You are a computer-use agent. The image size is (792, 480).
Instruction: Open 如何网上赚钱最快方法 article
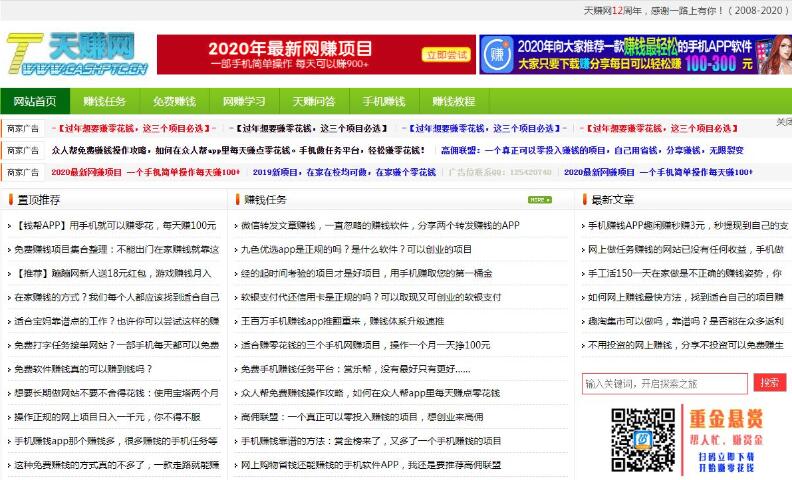pos(686,297)
